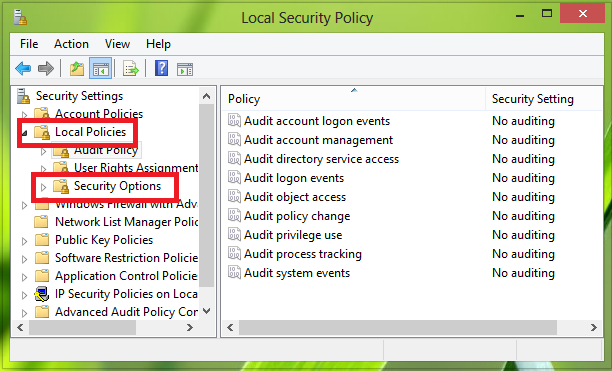
Task: Open the View menu
Action: click(x=117, y=44)
